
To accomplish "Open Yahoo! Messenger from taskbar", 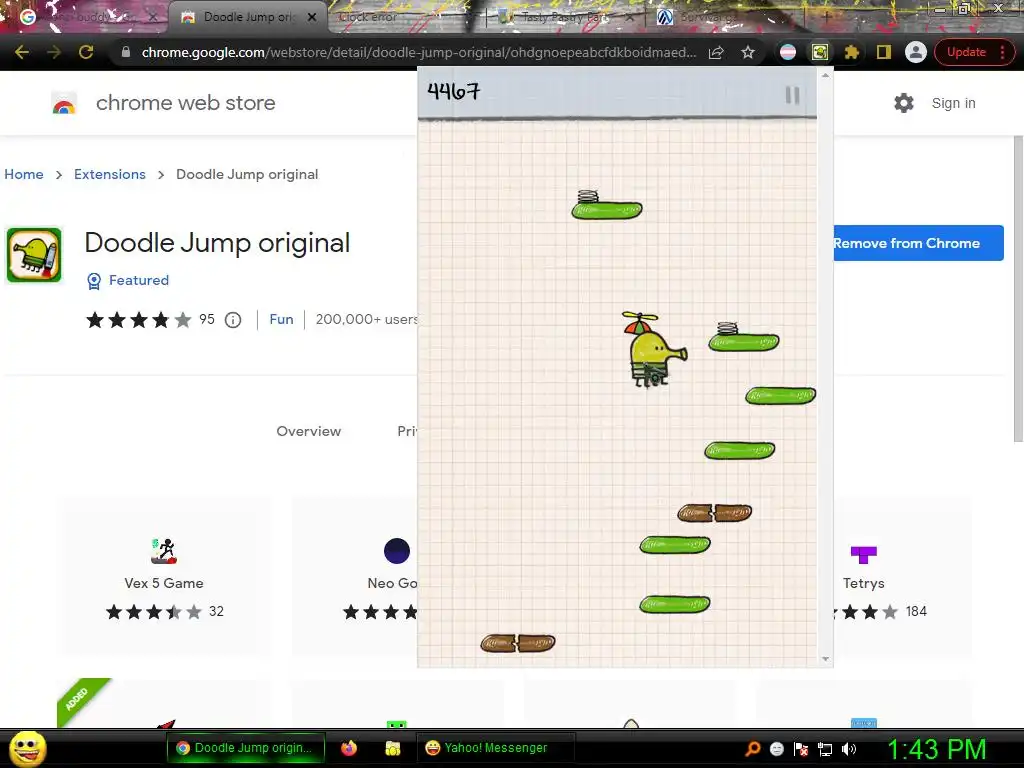I will tap(496, 748).
